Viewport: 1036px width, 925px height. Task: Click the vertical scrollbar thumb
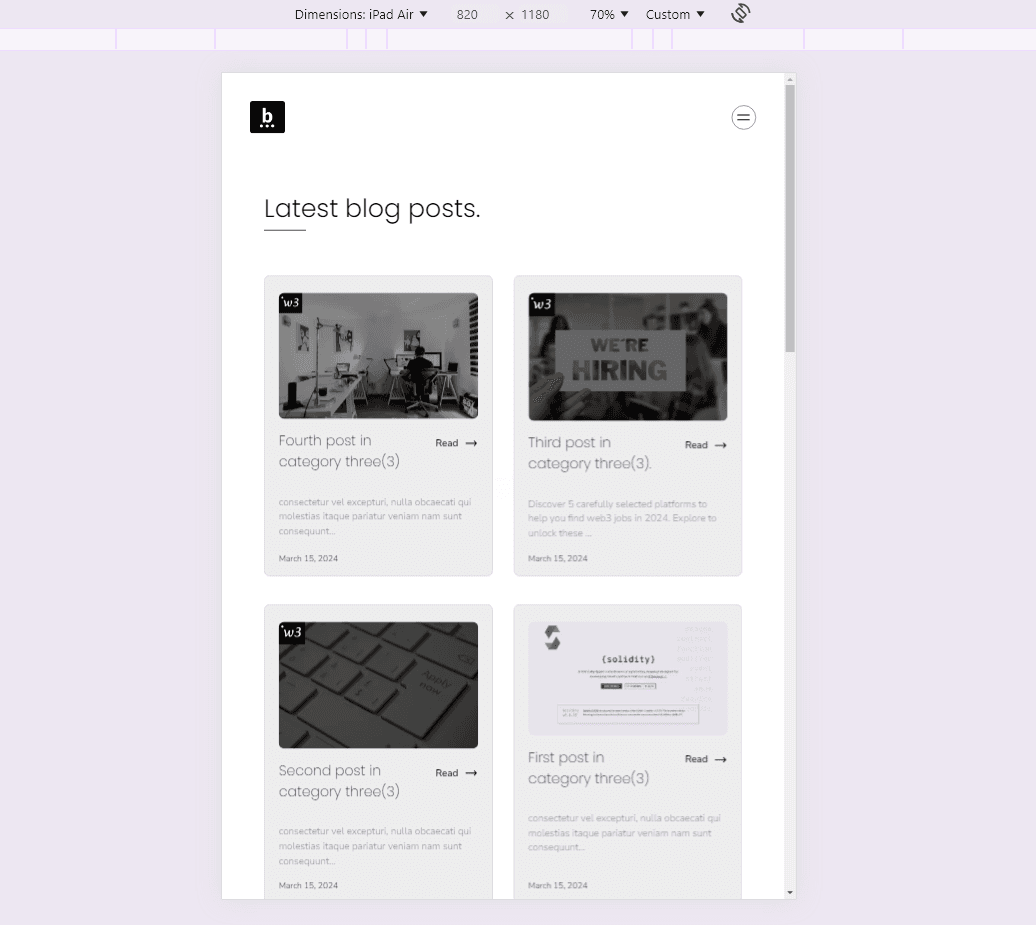point(790,219)
